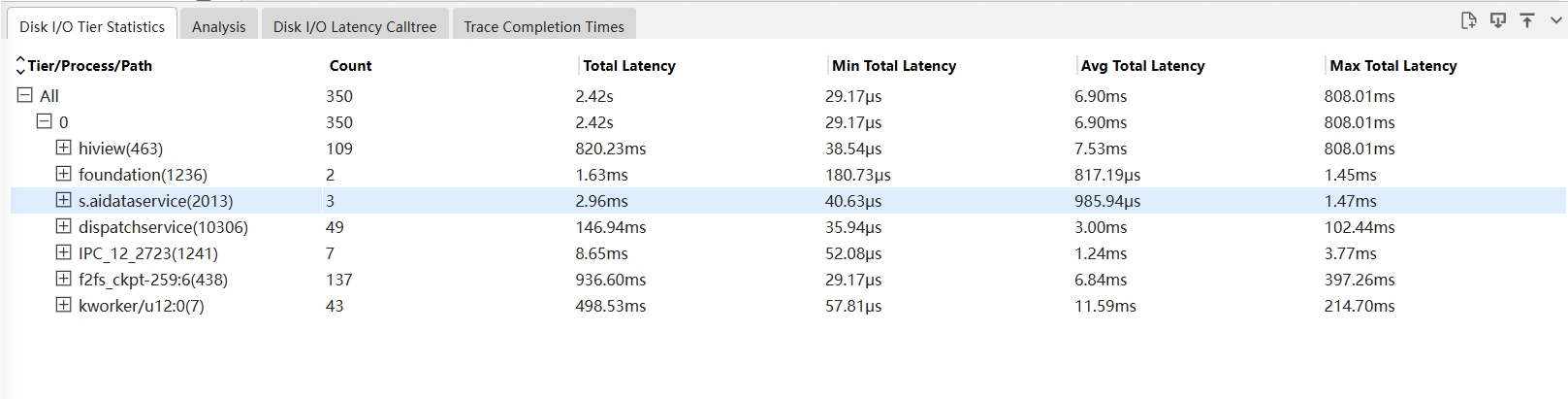This screenshot has height=399, width=1568.
Task: Expand the kworker/u12:0(7) row
Action: (x=63, y=305)
